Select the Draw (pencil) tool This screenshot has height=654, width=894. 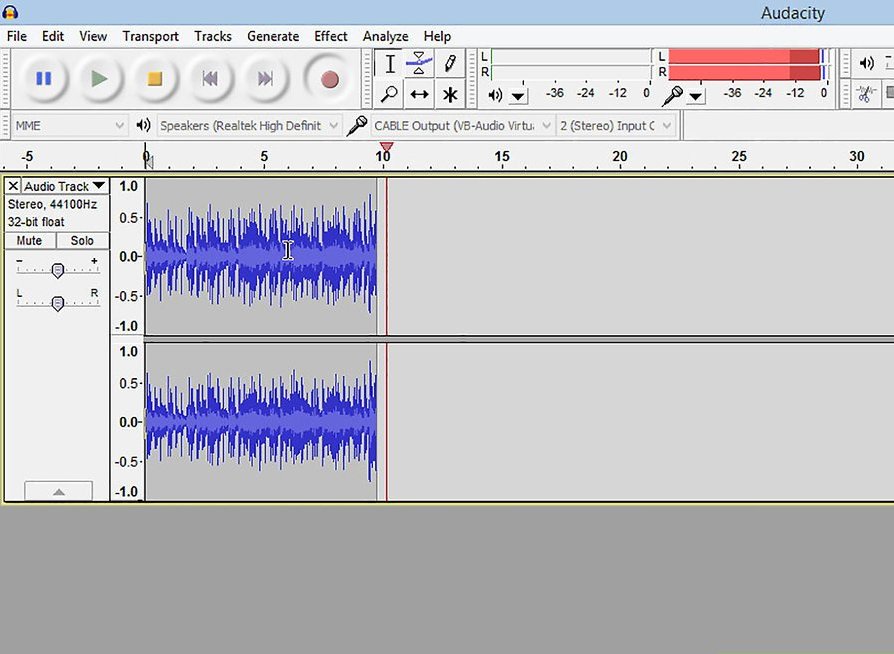tap(449, 63)
